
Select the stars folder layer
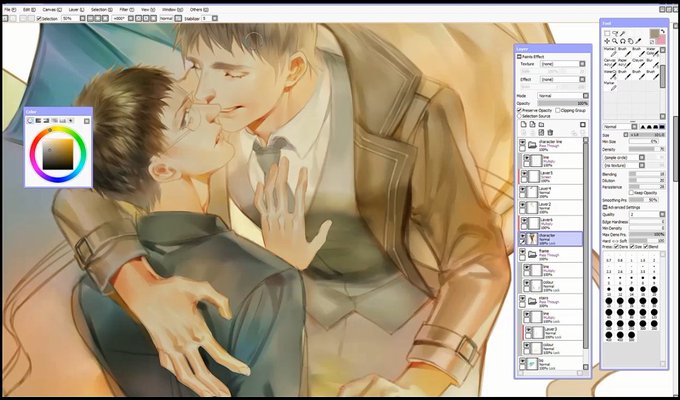(x=551, y=300)
